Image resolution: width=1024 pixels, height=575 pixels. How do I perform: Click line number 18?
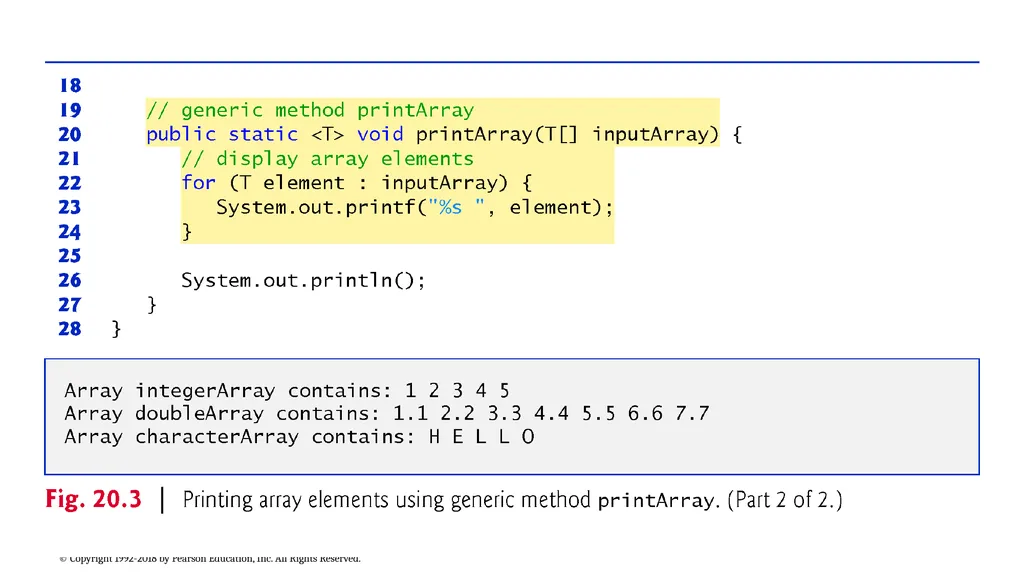(x=70, y=86)
